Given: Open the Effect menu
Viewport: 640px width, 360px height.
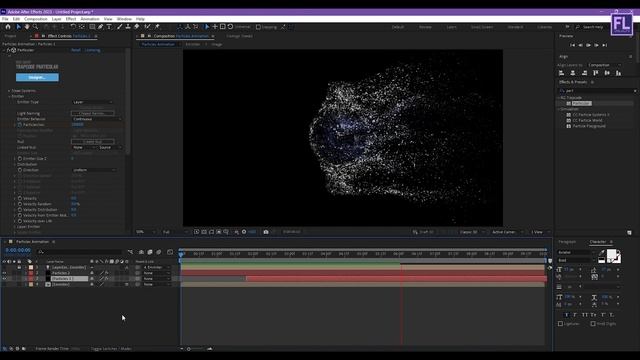Looking at the screenshot, I should [x=71, y=19].
